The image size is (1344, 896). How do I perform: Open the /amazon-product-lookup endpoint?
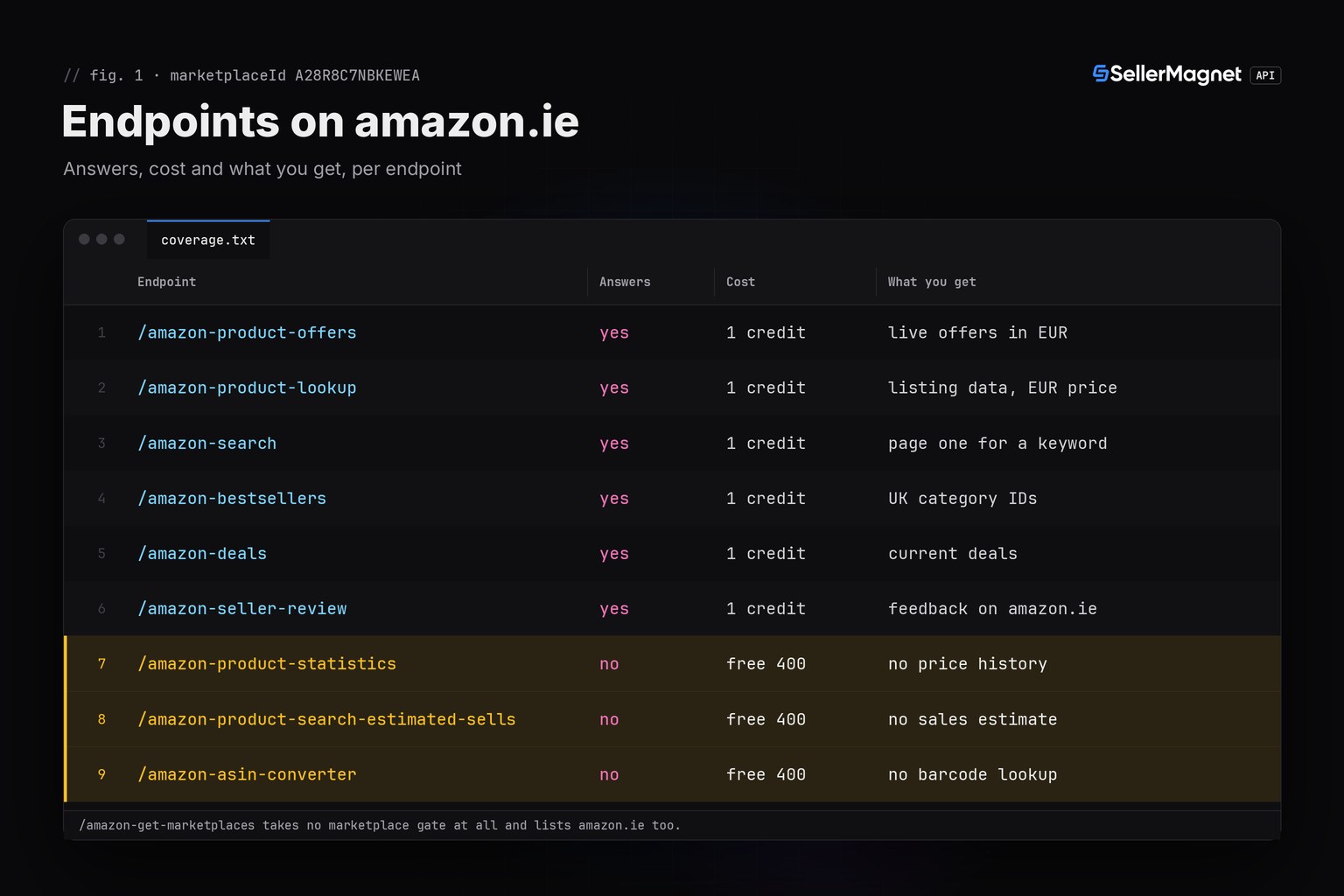click(x=247, y=388)
